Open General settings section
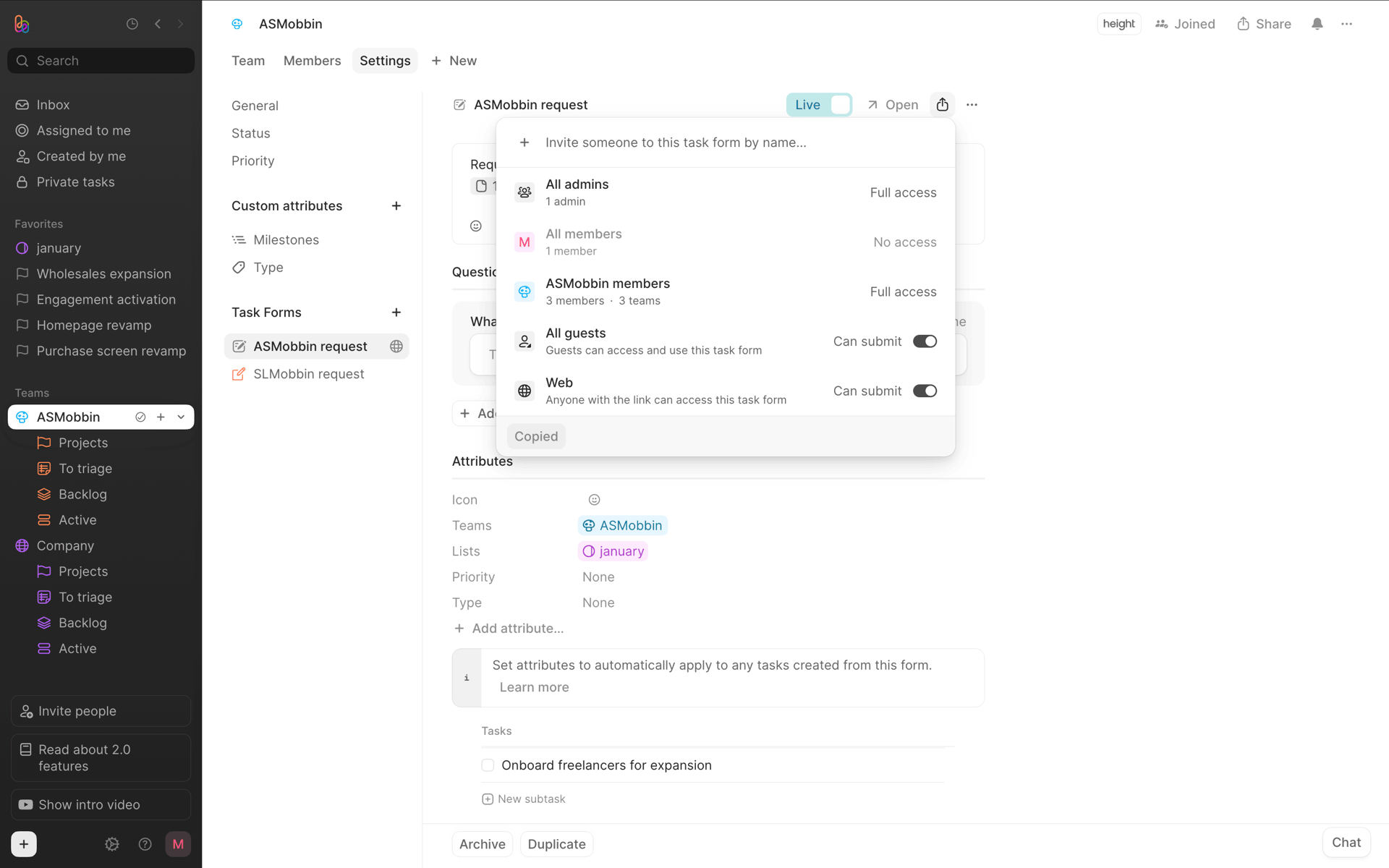Screen dimensions: 1389x868 (255, 106)
